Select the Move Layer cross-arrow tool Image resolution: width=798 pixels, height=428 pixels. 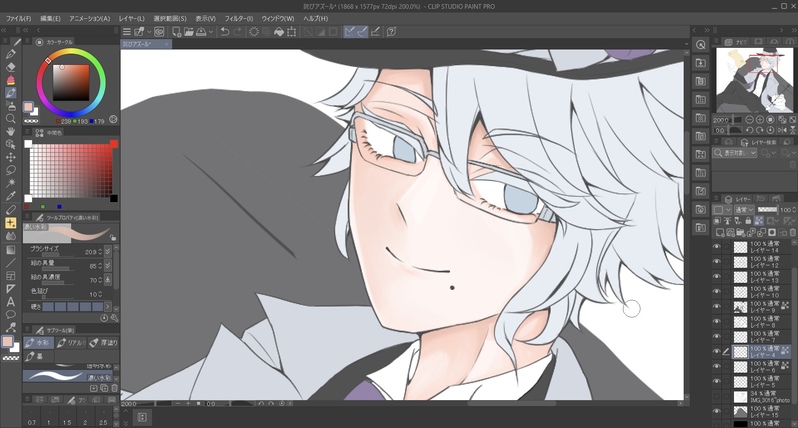11,157
